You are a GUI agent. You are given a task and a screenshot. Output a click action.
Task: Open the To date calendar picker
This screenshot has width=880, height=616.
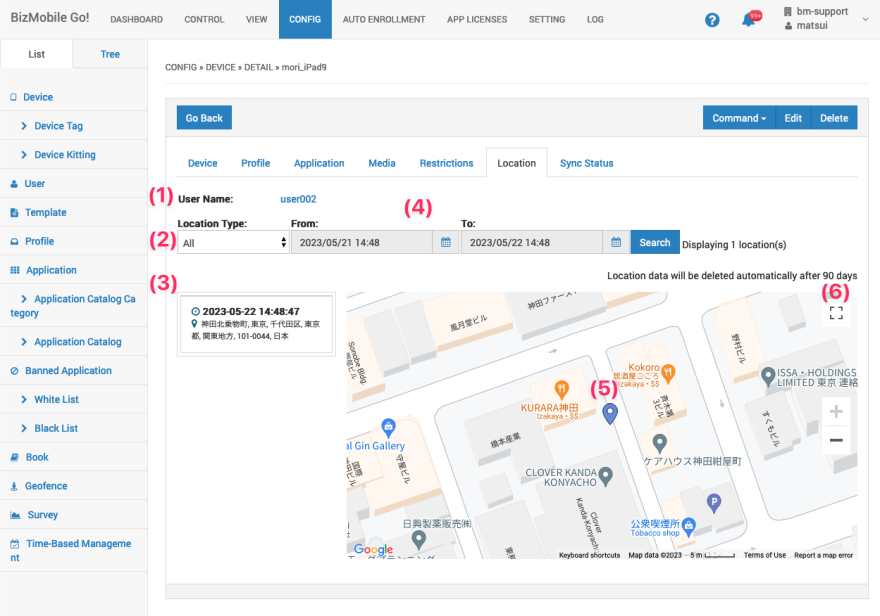pyautogui.click(x=616, y=242)
